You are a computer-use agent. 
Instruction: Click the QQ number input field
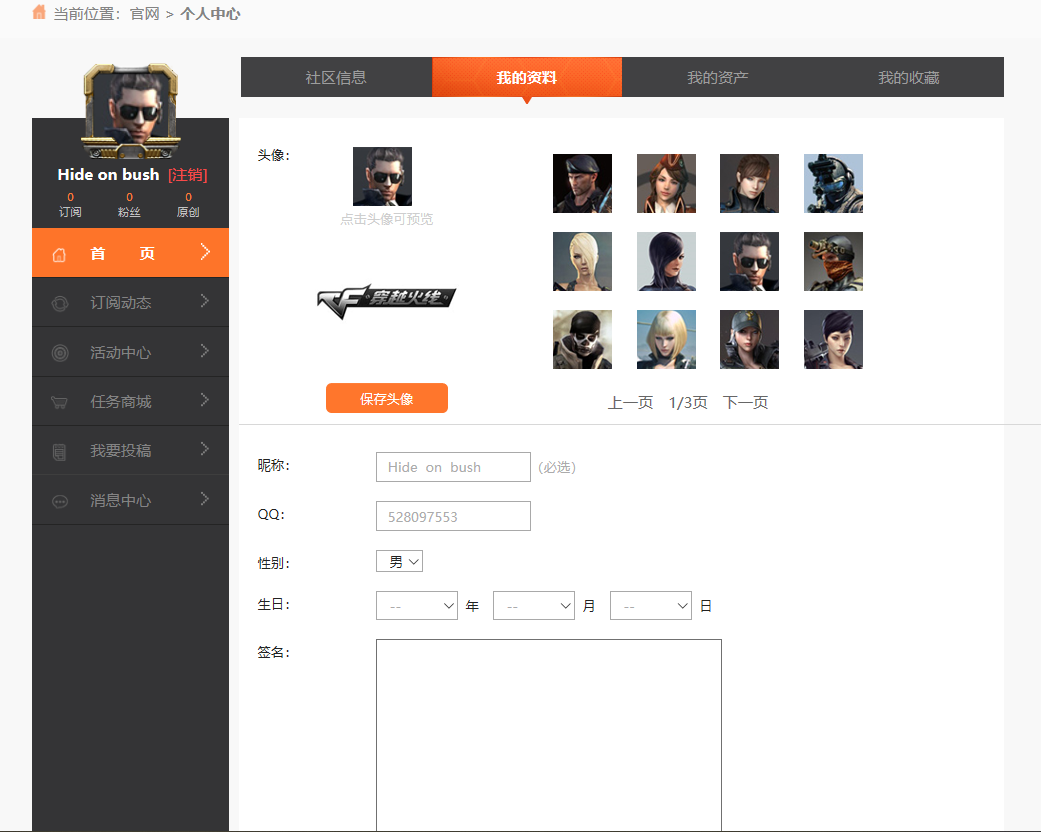click(x=453, y=516)
